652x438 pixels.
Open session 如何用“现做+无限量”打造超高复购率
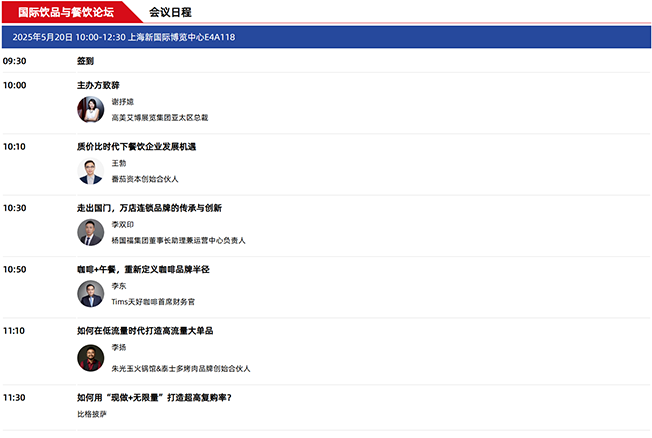(154, 397)
